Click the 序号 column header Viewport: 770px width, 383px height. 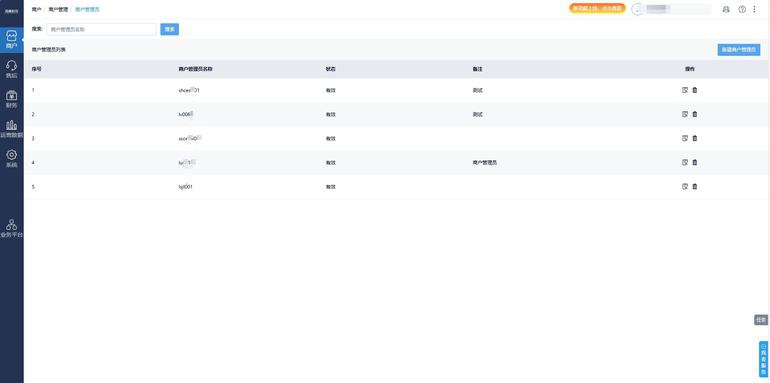click(x=36, y=69)
